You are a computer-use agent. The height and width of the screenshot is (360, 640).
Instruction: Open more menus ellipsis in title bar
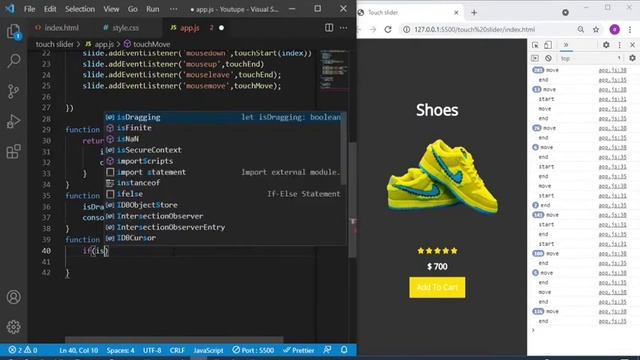point(173,9)
